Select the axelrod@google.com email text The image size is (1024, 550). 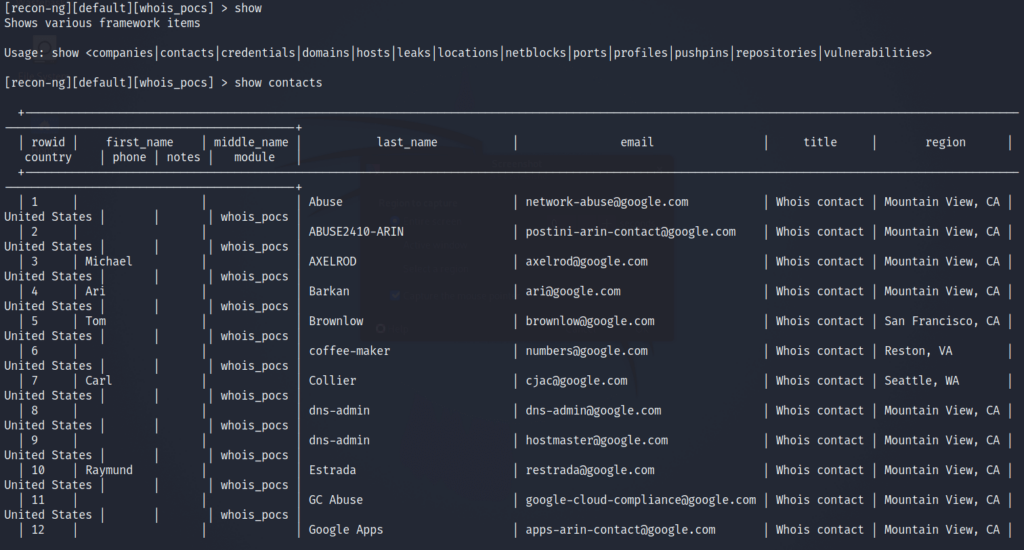[x=586, y=261]
